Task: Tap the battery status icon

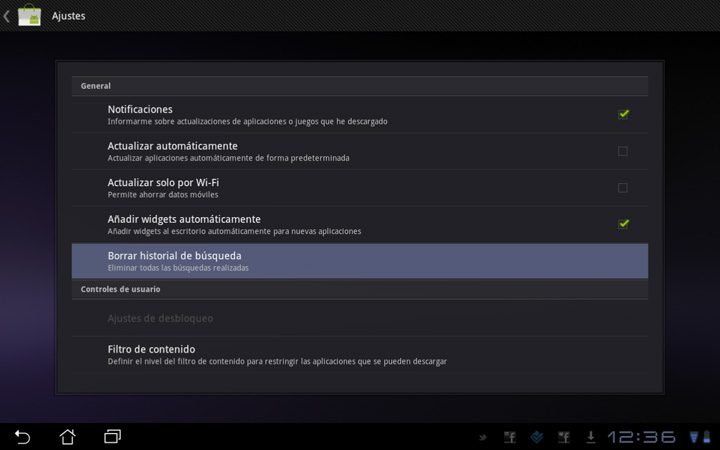Action: (x=707, y=437)
